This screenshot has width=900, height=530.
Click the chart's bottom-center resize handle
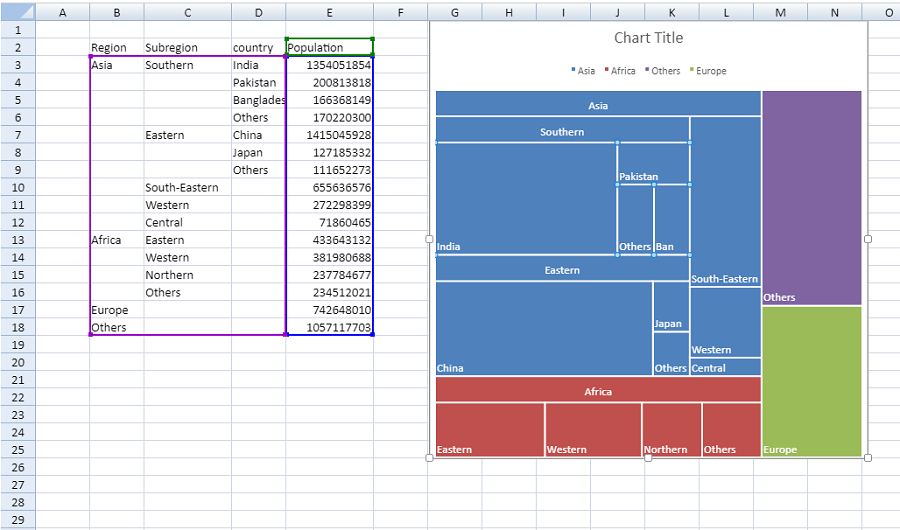coord(648,458)
